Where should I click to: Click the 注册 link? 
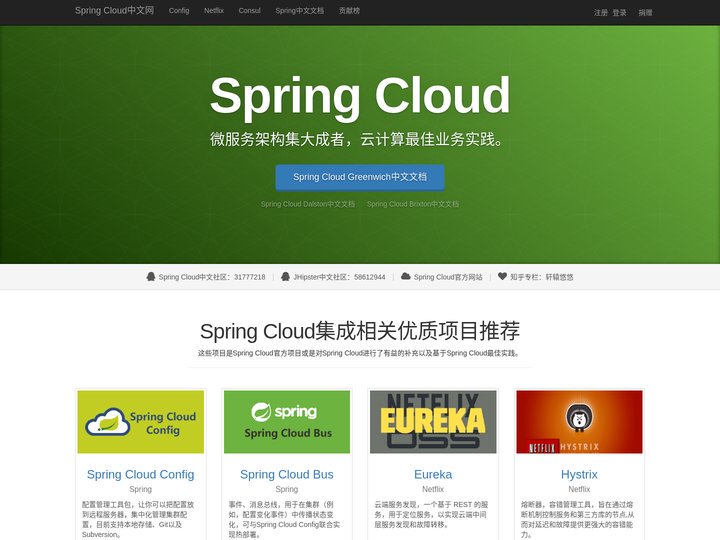[601, 13]
